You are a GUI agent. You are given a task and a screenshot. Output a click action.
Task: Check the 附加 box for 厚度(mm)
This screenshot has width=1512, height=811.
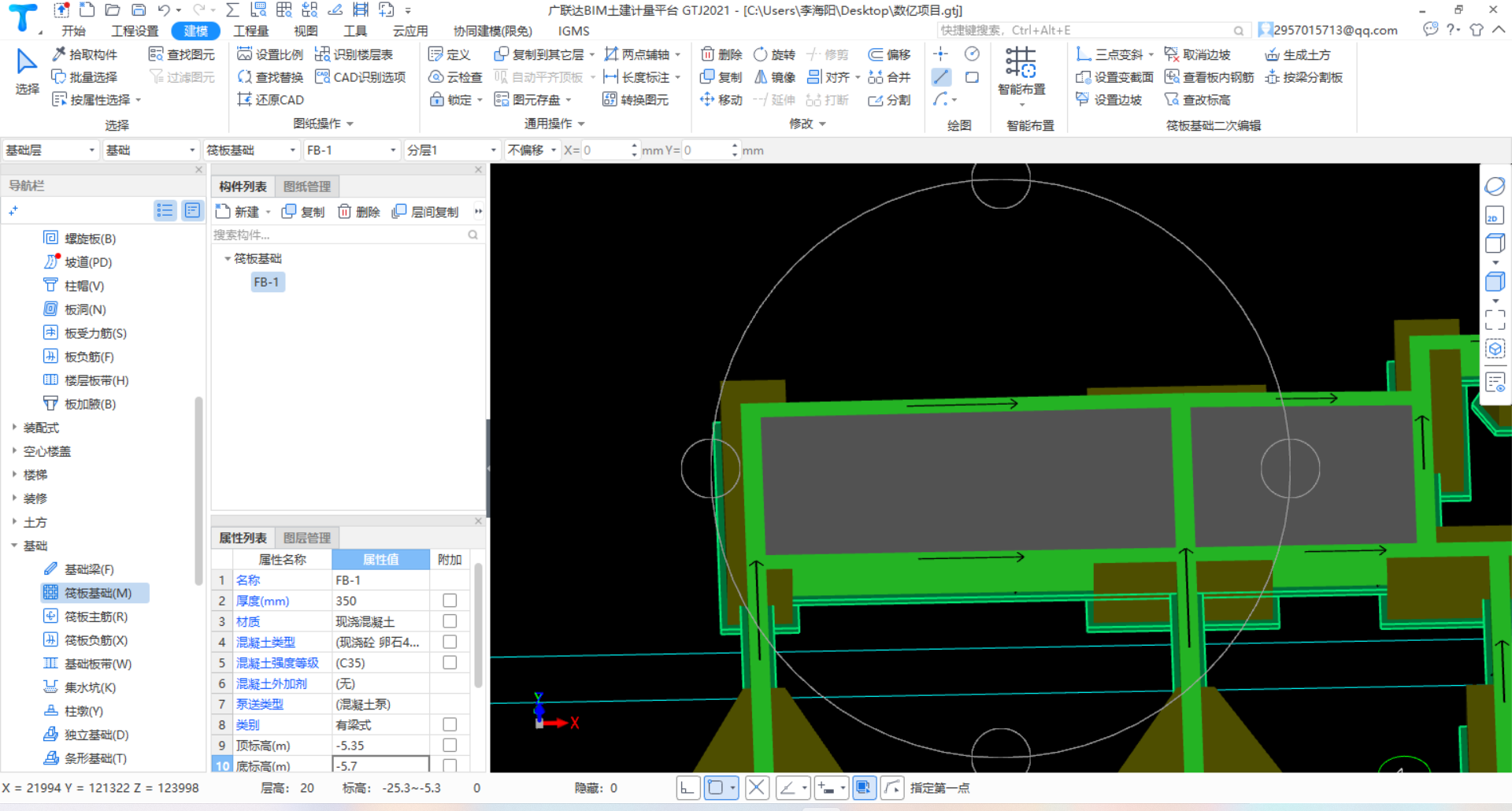click(x=450, y=601)
